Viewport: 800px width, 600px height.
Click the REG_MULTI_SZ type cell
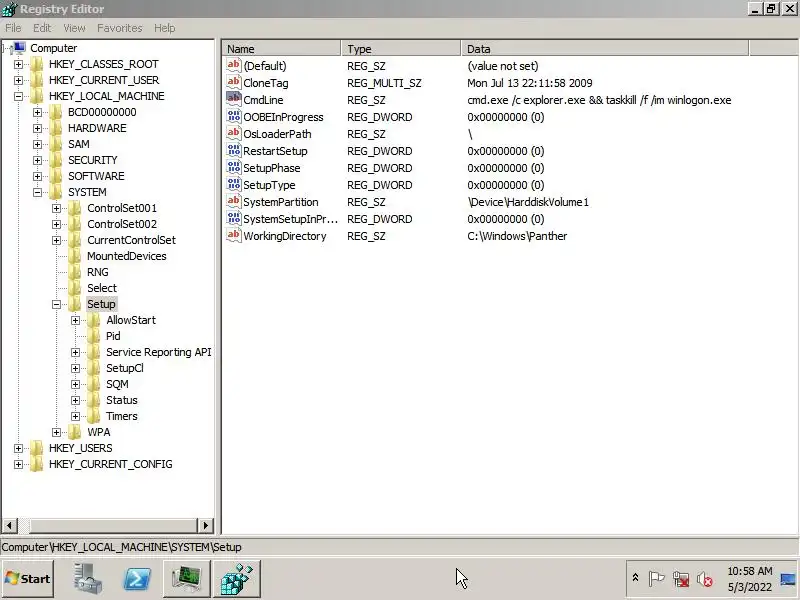tap(384, 83)
